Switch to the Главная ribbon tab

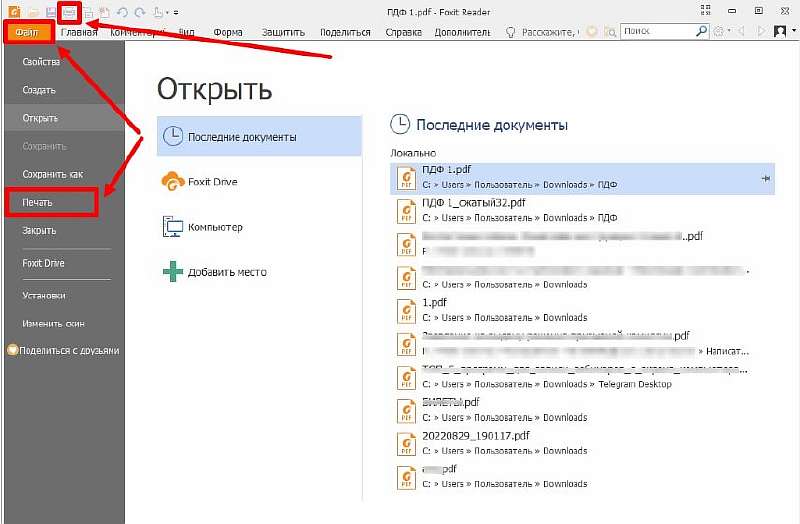[x=80, y=32]
